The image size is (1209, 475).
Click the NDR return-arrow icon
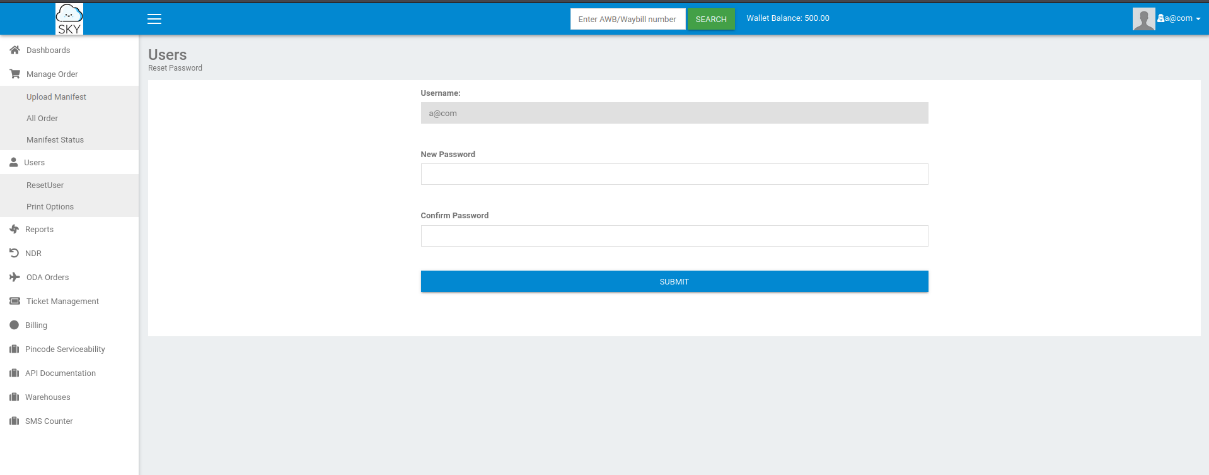(x=14, y=253)
